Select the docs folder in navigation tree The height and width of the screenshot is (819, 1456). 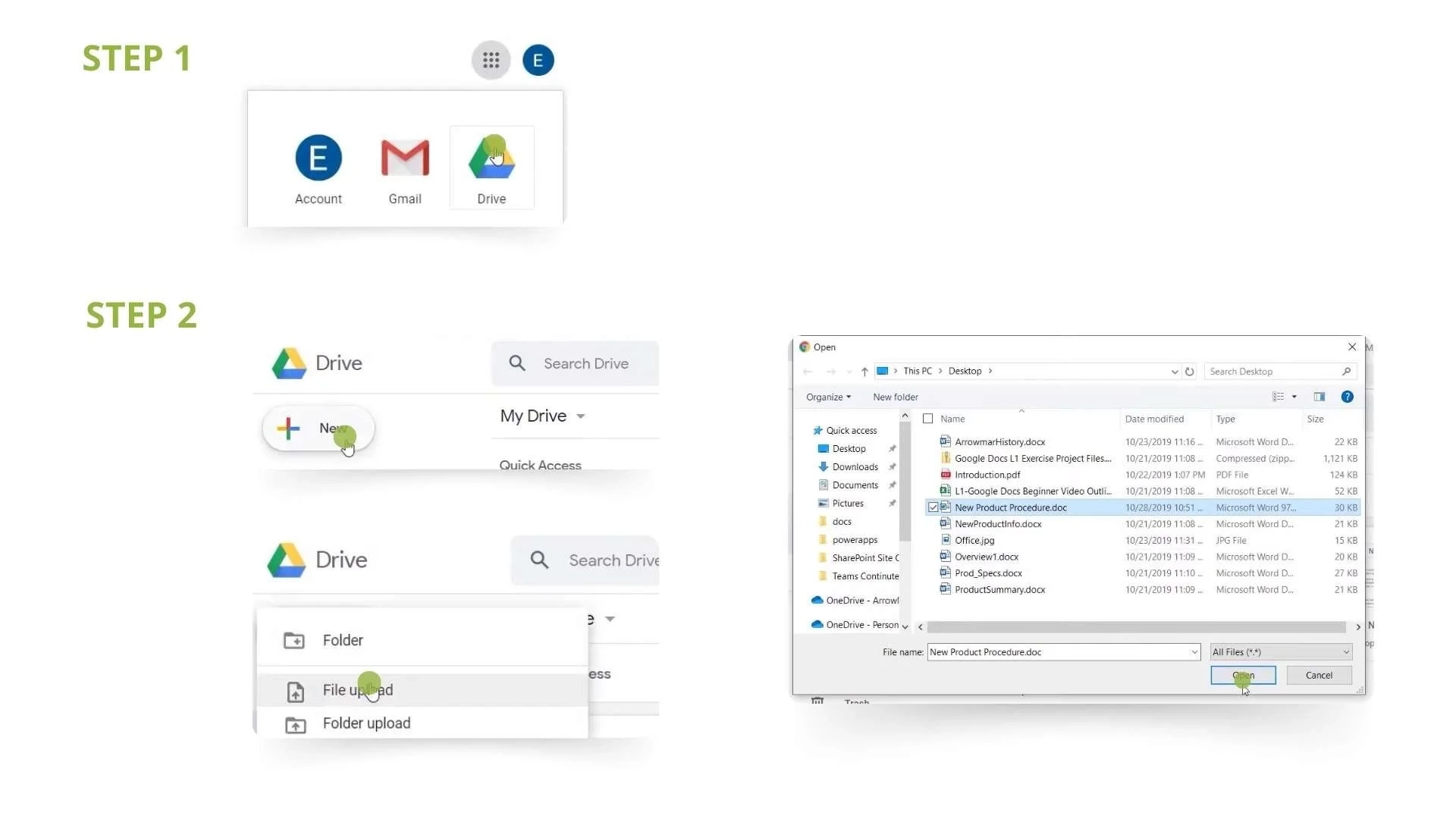click(842, 521)
